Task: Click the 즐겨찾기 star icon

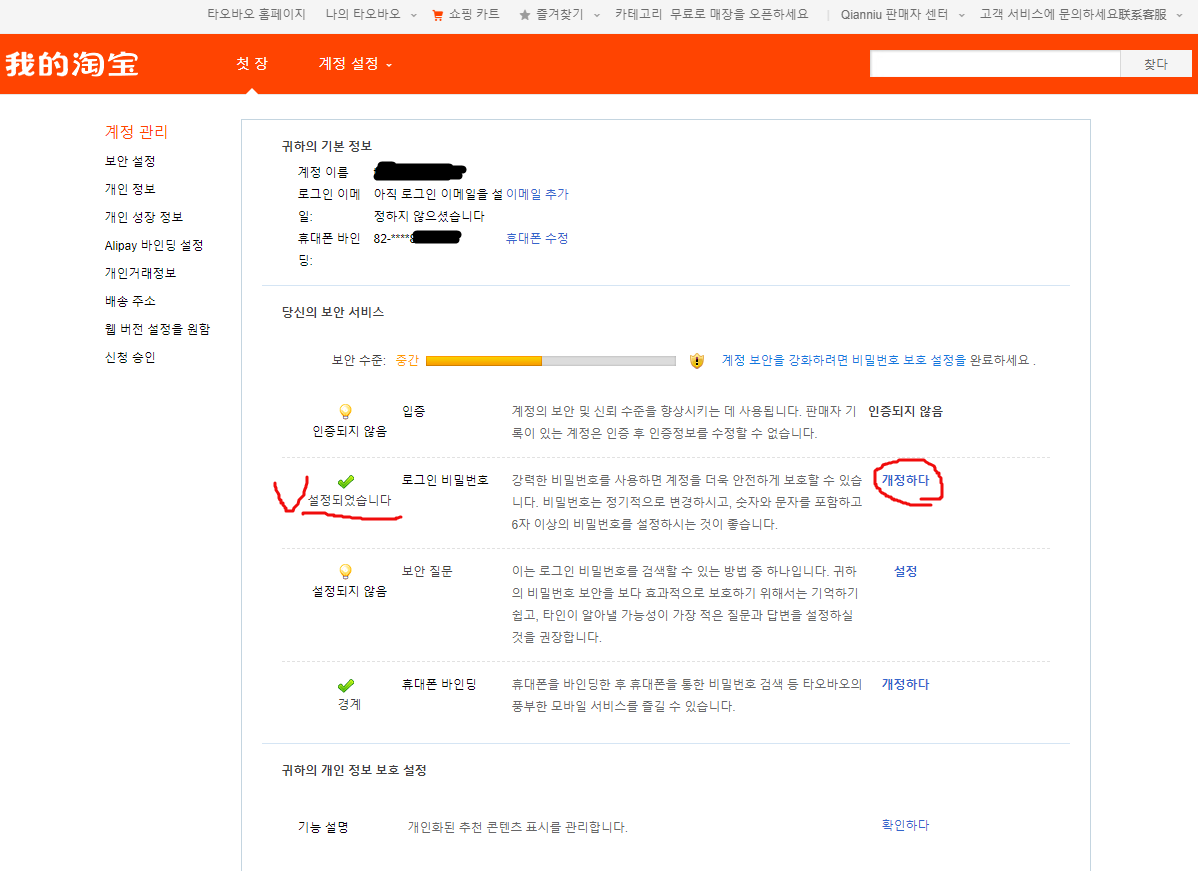Action: (524, 15)
